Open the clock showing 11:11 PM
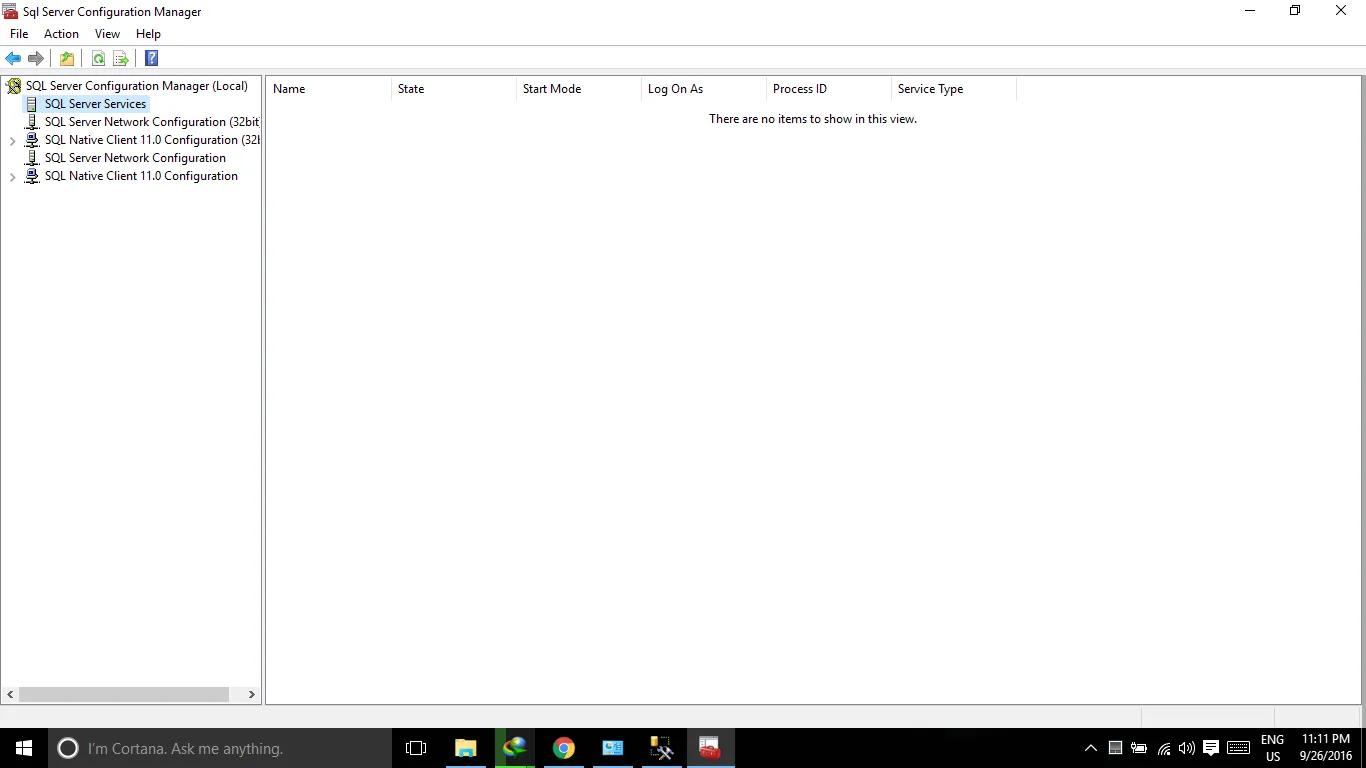The width and height of the screenshot is (1366, 768). pos(1326,748)
